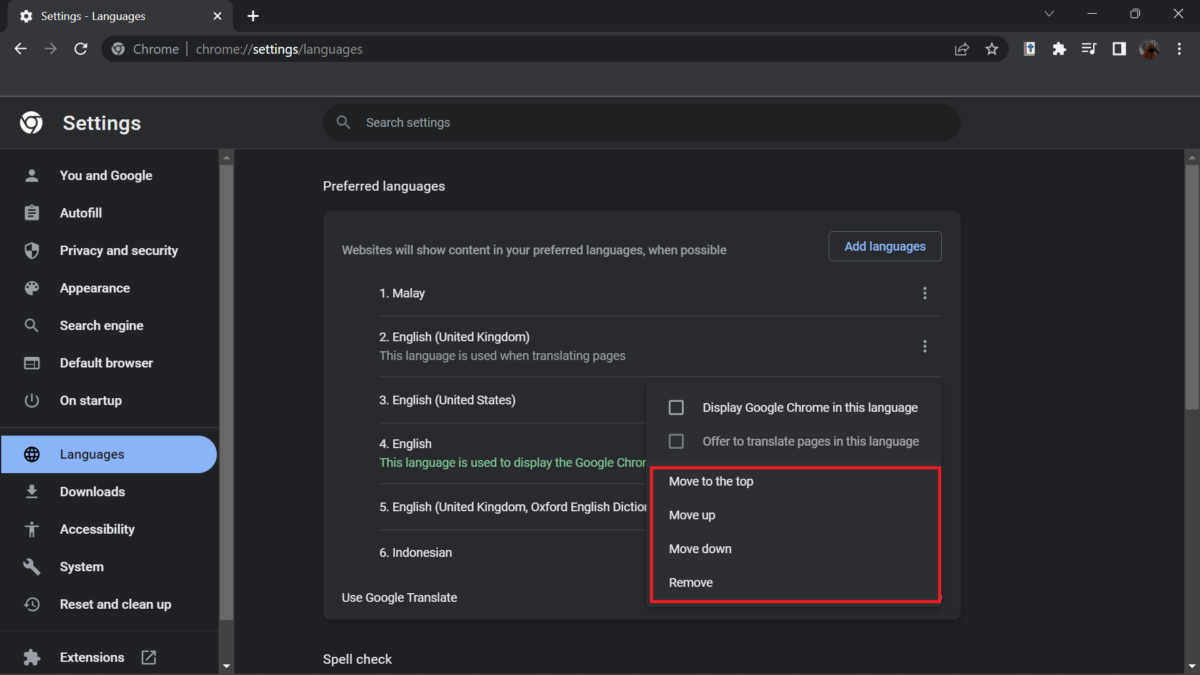Open a new tab with the plus icon
The width and height of the screenshot is (1200, 675).
click(253, 16)
